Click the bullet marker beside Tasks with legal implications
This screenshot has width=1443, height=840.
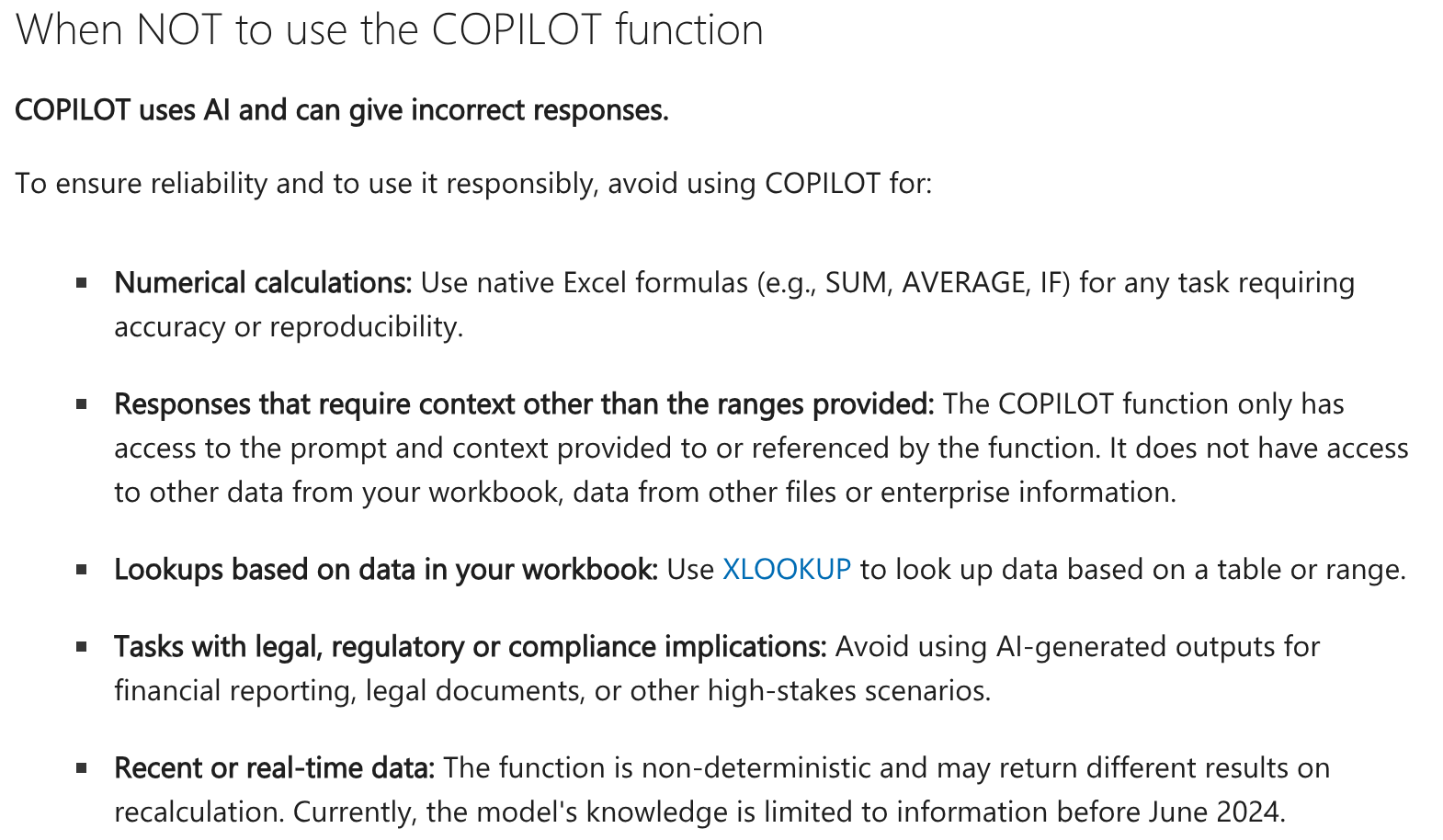(82, 647)
